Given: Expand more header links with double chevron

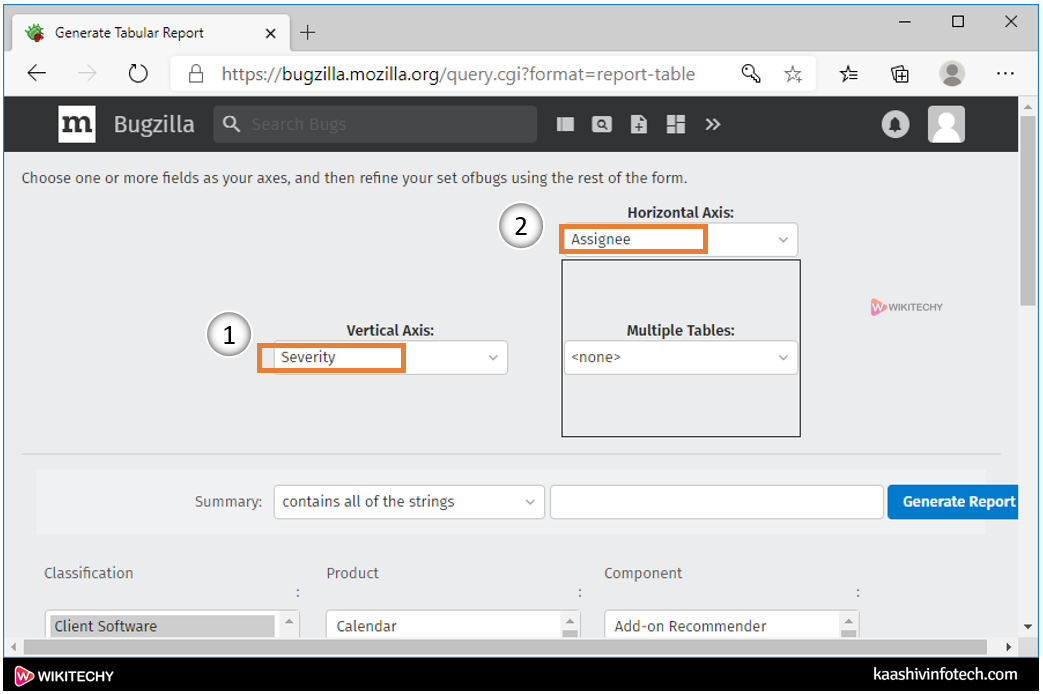Looking at the screenshot, I should pyautogui.click(x=712, y=124).
